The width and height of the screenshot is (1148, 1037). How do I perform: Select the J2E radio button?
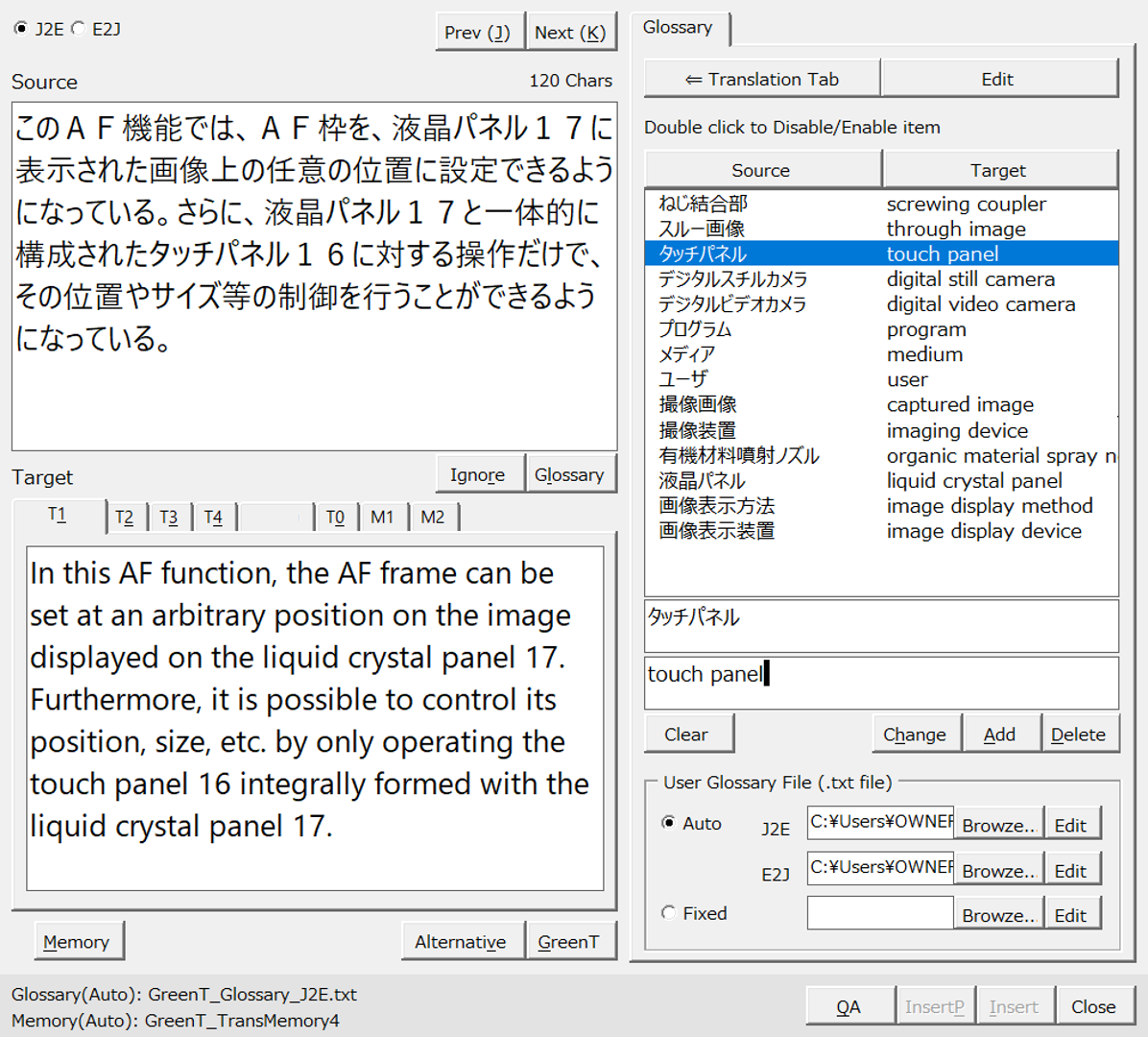point(21,29)
